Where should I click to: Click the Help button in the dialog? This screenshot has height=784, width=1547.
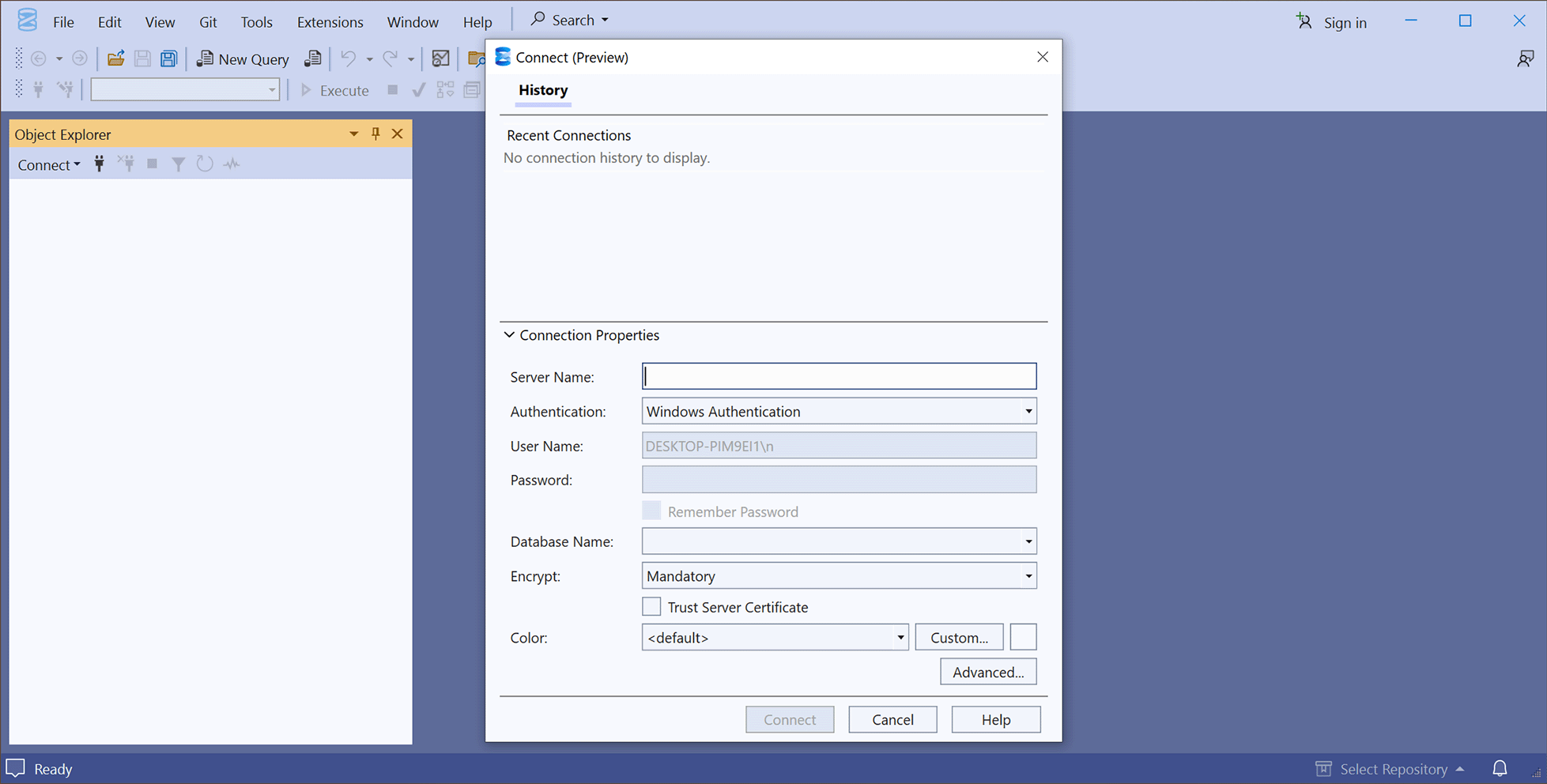click(x=996, y=719)
